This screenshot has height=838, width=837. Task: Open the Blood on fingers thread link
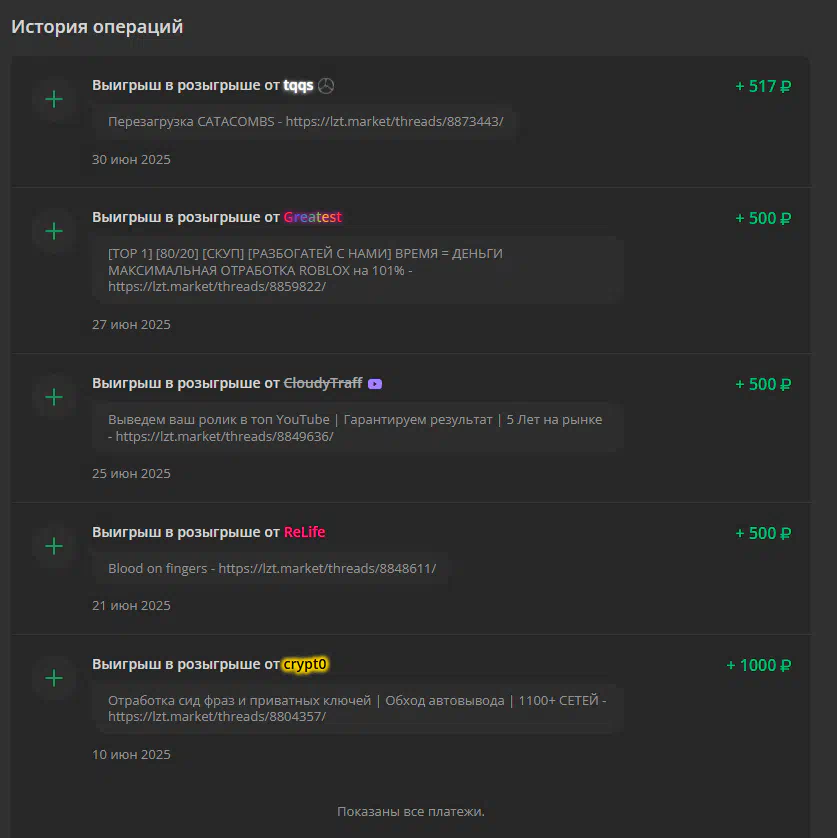[x=272, y=569]
